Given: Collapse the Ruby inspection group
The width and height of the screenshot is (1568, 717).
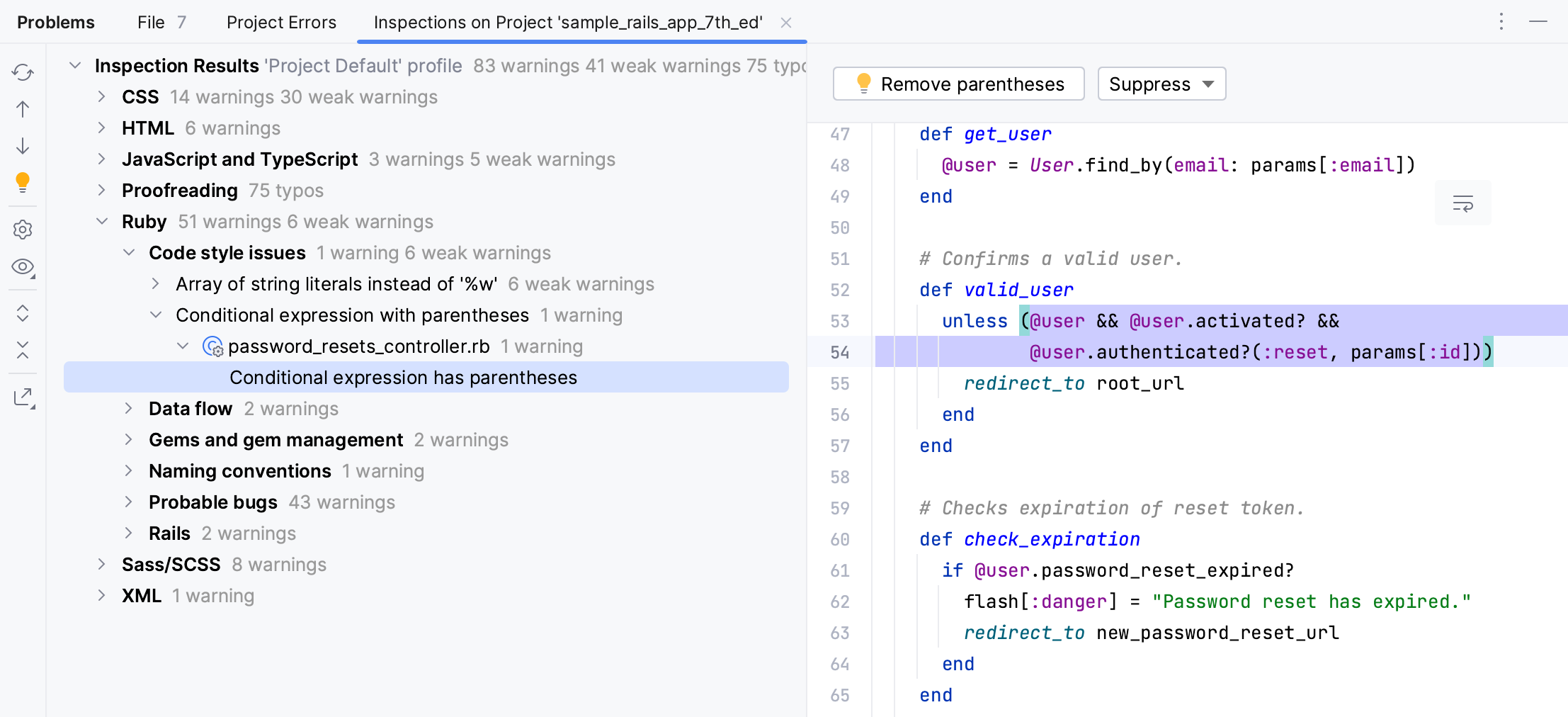Looking at the screenshot, I should (x=102, y=222).
